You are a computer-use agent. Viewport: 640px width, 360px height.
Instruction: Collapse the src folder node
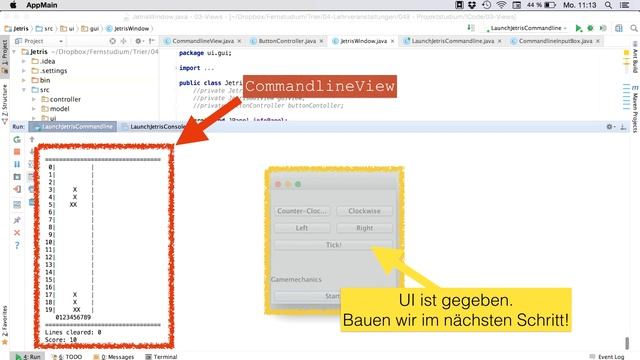point(24,90)
